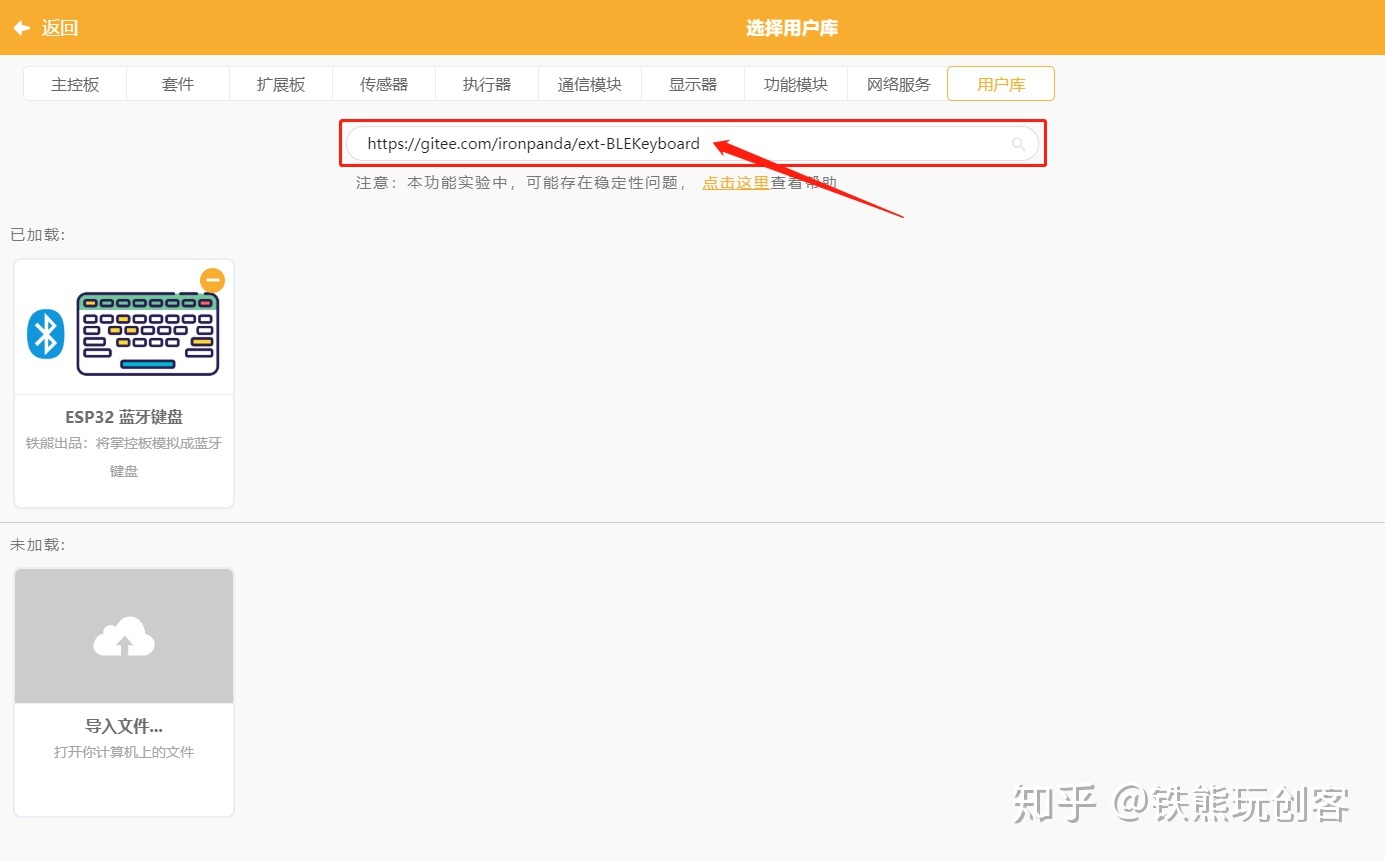Select the 通信模块 tab
Screen dimensions: 1385x861
590,84
